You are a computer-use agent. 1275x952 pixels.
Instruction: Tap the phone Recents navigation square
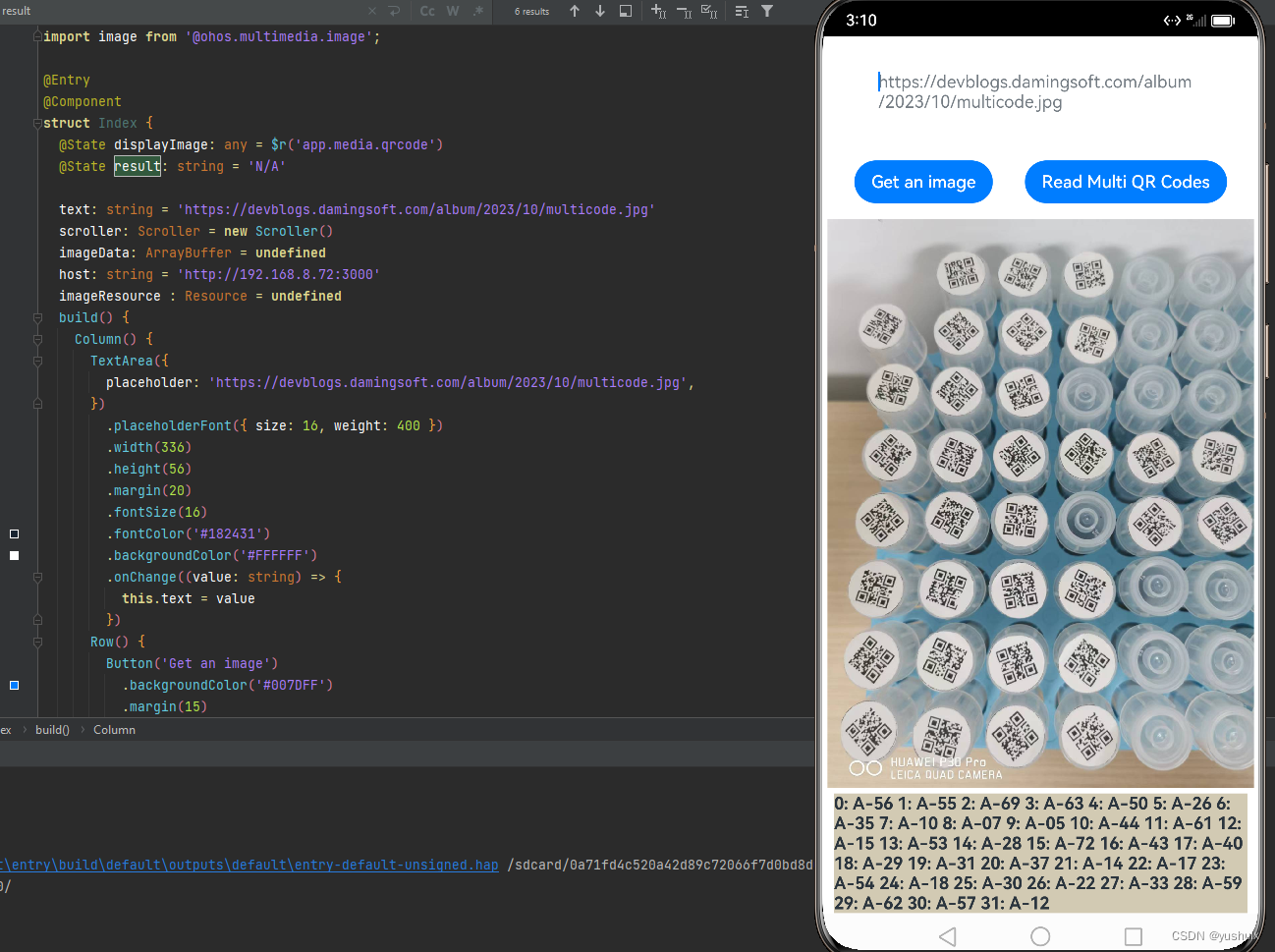(1134, 936)
